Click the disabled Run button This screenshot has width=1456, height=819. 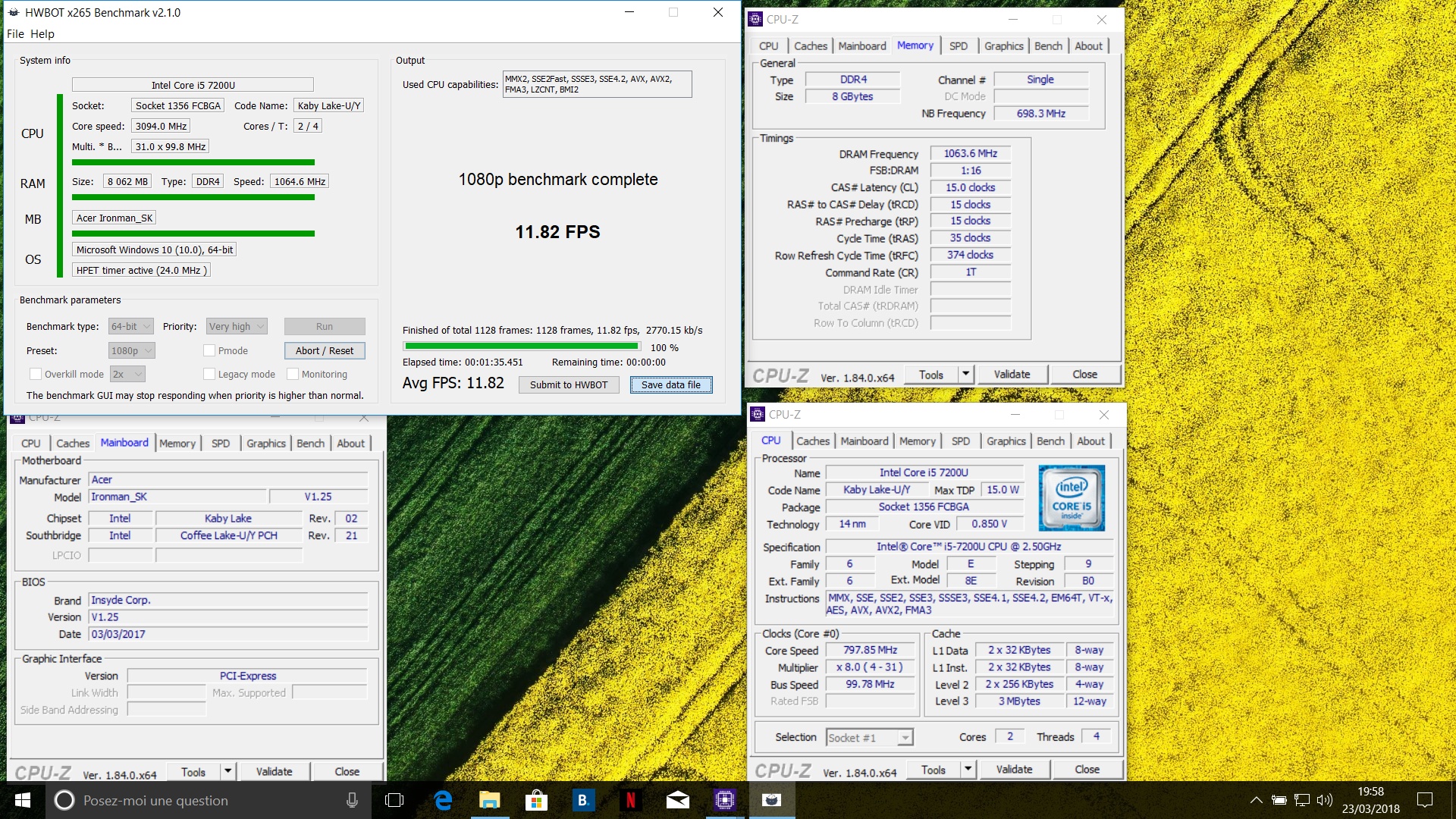(325, 326)
